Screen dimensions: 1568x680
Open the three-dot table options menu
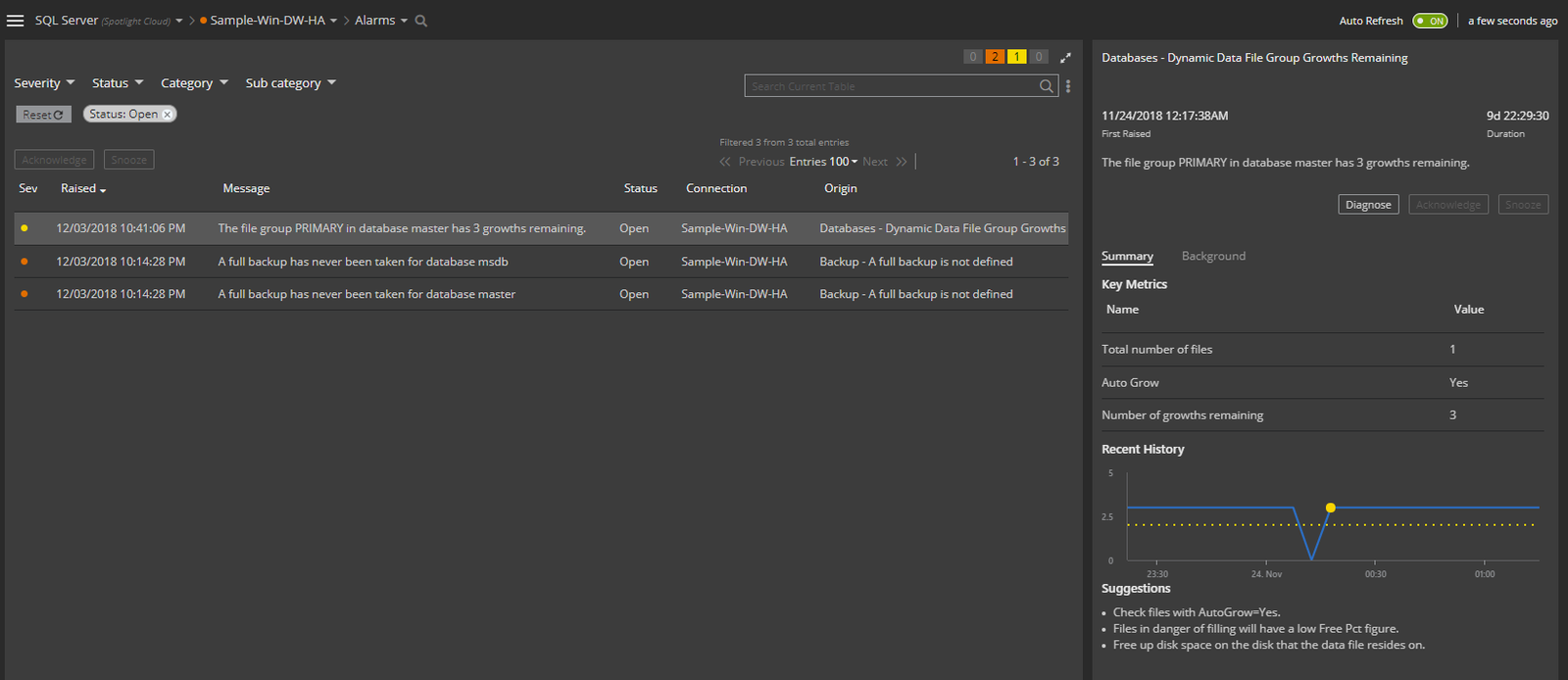[1068, 86]
